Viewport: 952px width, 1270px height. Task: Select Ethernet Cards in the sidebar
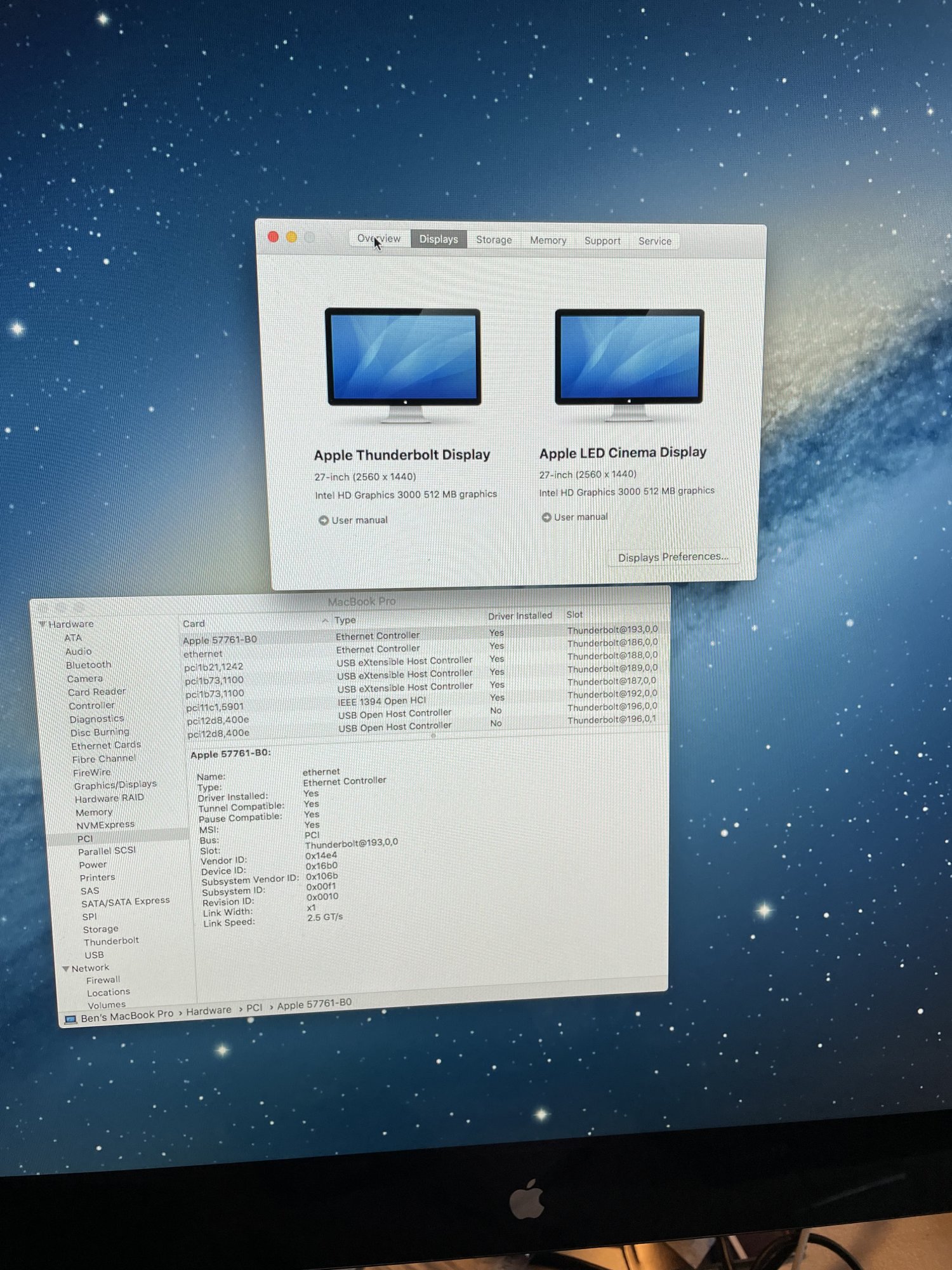point(106,745)
